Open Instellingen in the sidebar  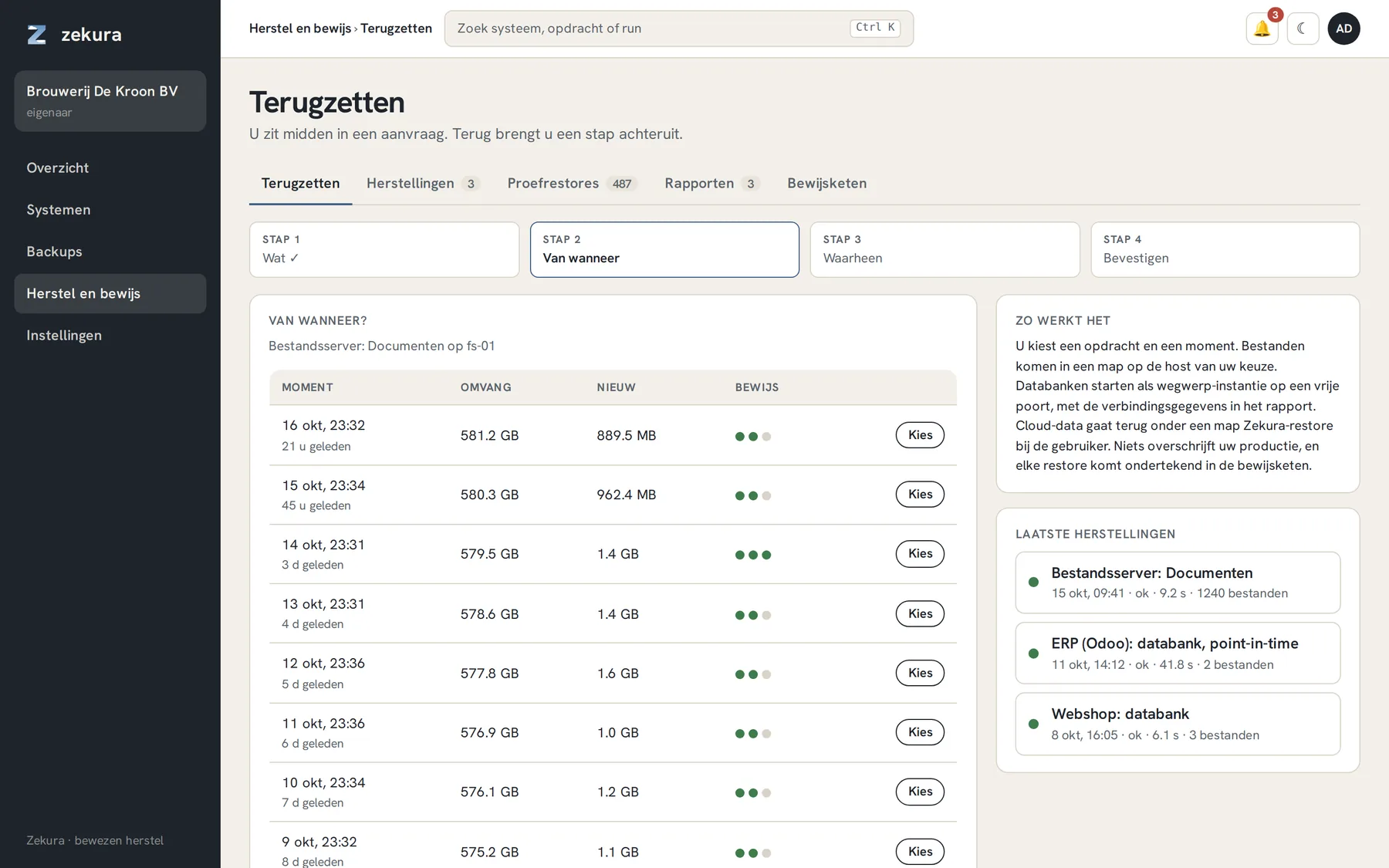pos(110,335)
